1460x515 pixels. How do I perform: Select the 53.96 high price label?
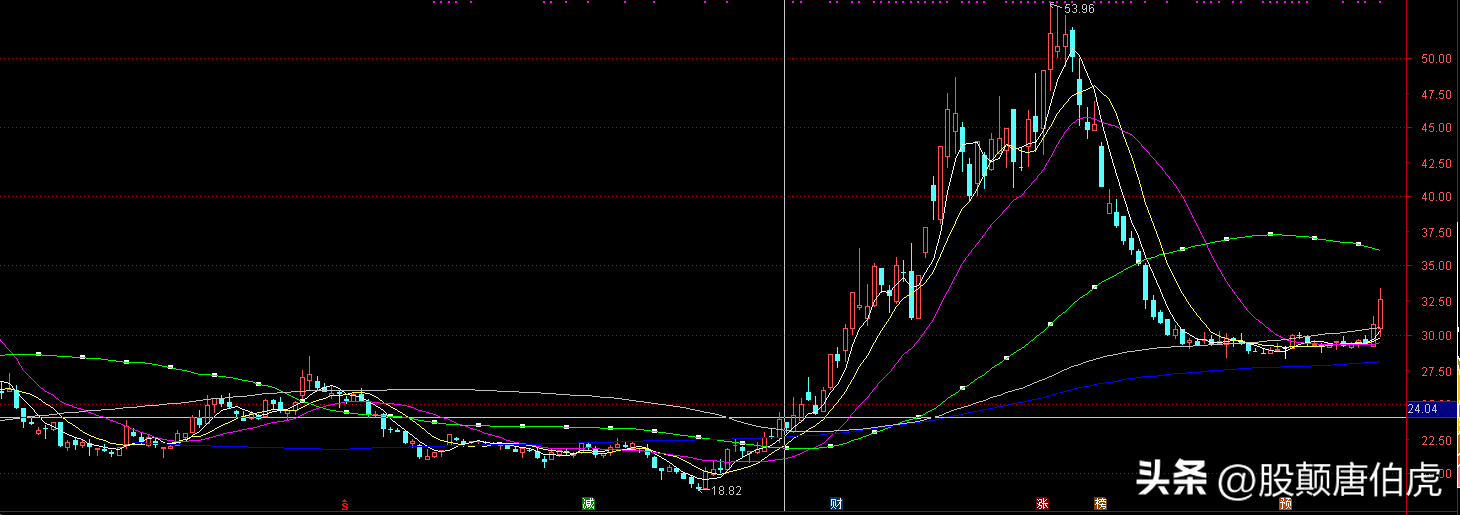(1079, 10)
